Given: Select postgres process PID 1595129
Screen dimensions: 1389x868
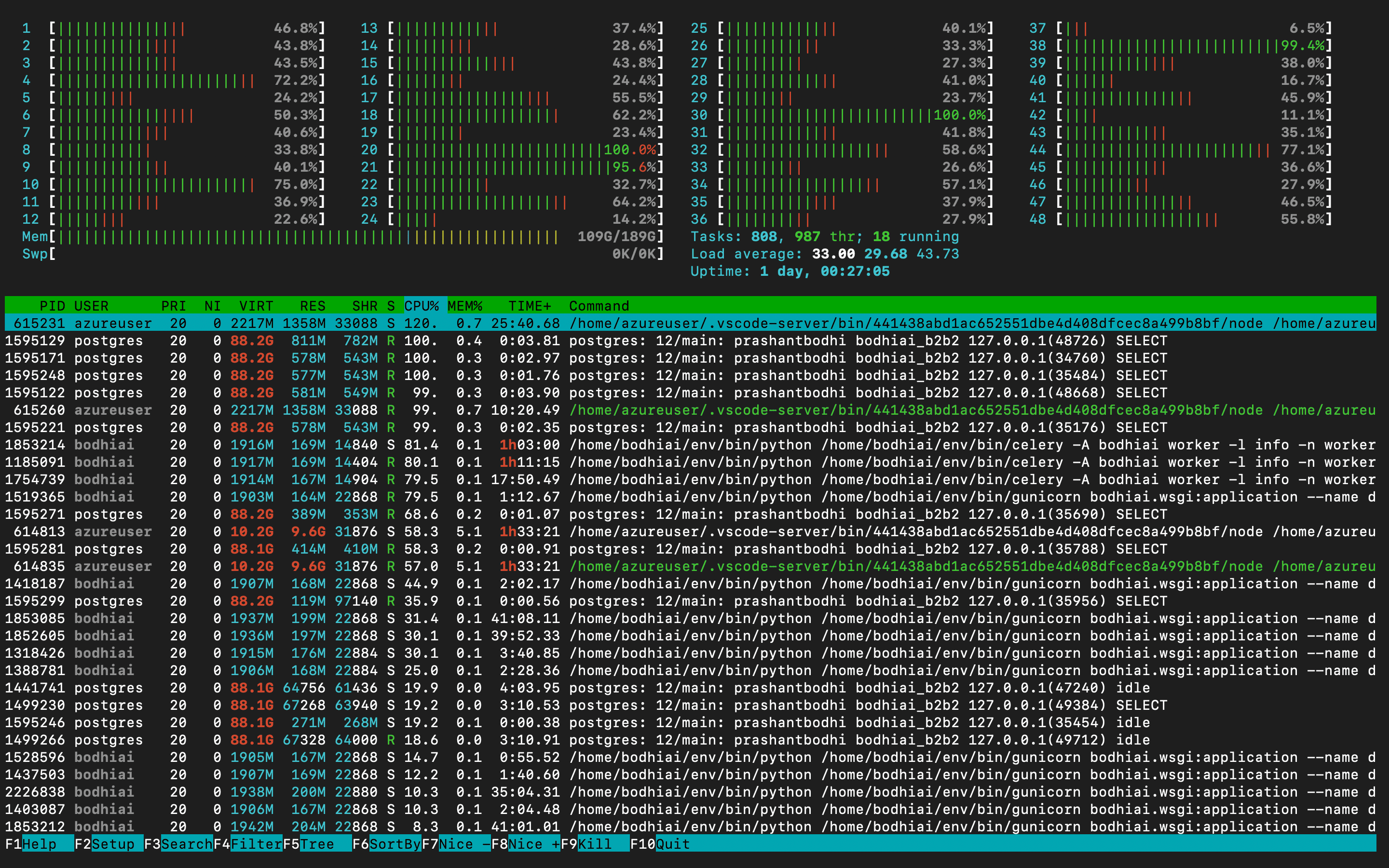Looking at the screenshot, I should pos(691,340).
